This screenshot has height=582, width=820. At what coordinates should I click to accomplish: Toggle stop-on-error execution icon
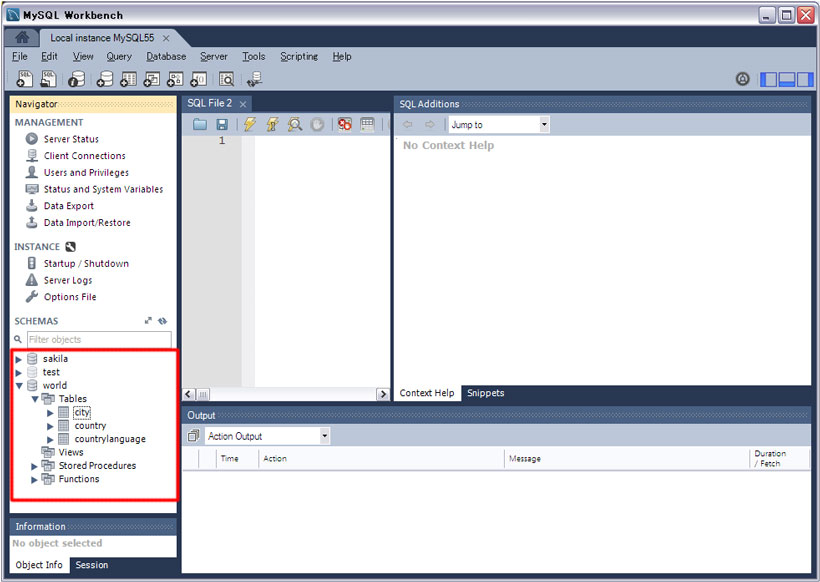344,124
